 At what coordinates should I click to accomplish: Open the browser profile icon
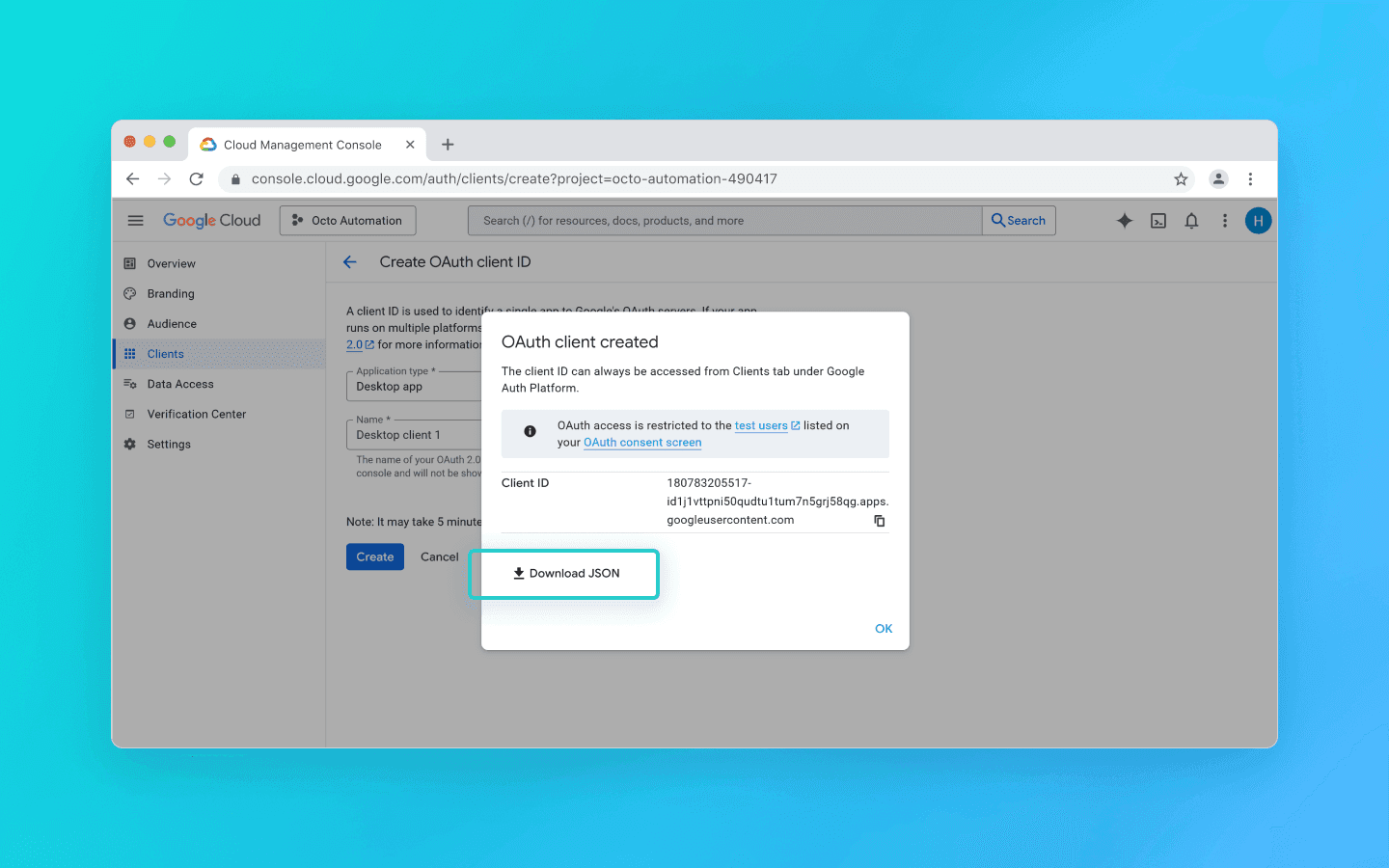[x=1219, y=178]
